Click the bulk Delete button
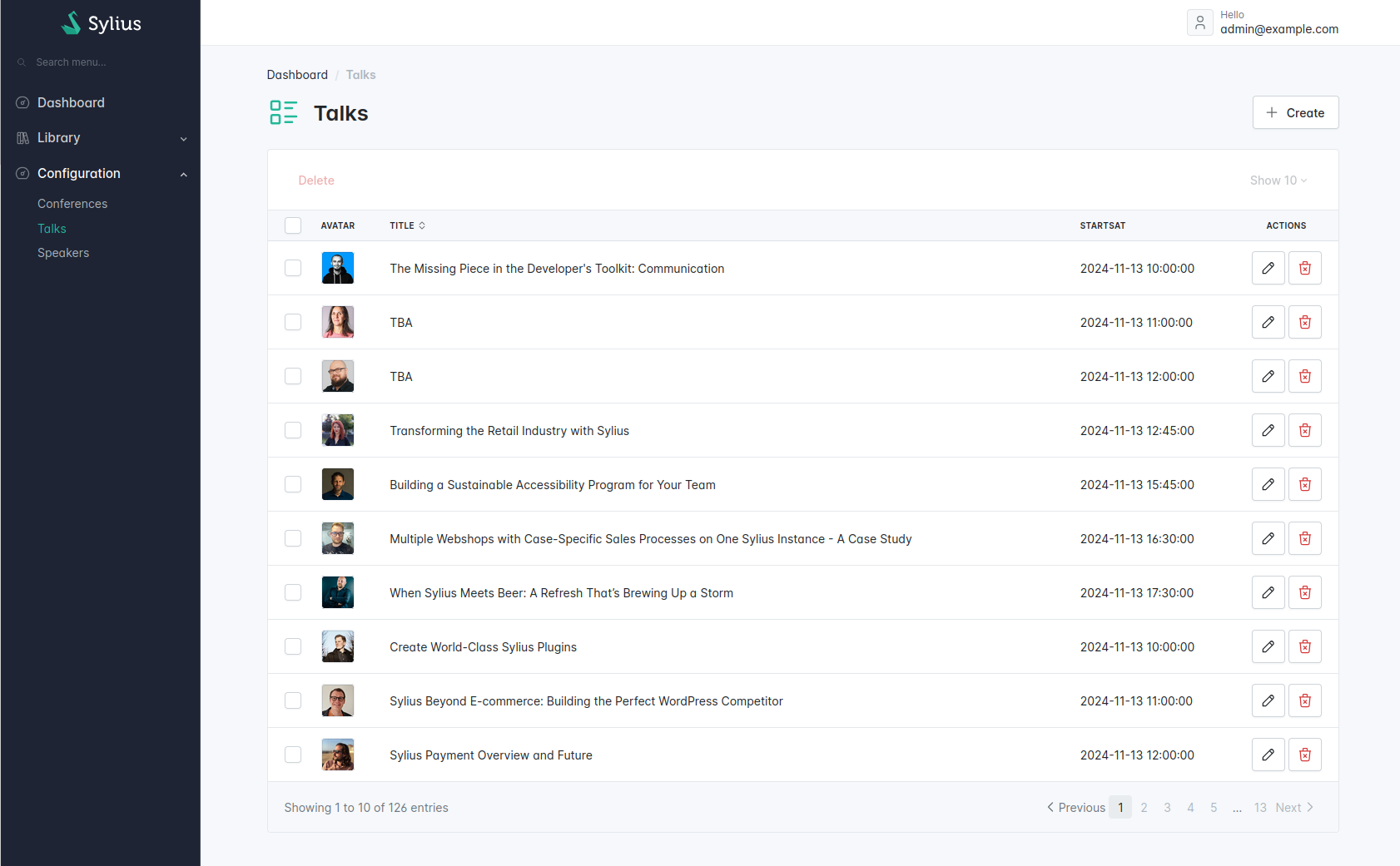This screenshot has width=1400, height=866. (316, 181)
